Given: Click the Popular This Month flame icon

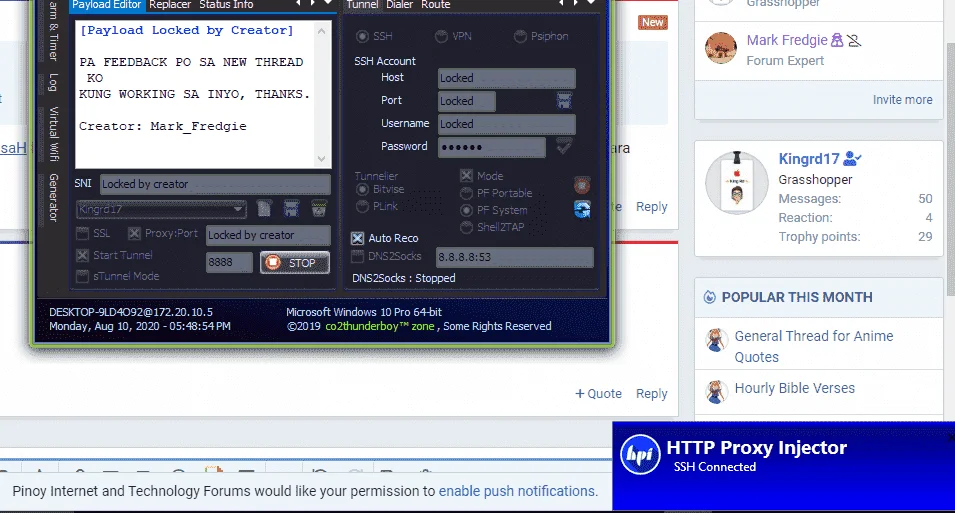Looking at the screenshot, I should click(x=710, y=297).
